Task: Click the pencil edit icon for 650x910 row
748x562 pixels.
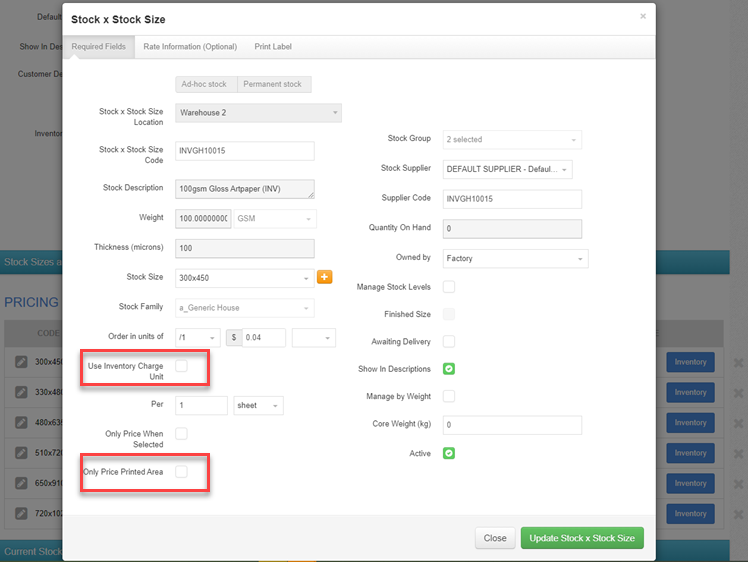Action: pyautogui.click(x=19, y=482)
